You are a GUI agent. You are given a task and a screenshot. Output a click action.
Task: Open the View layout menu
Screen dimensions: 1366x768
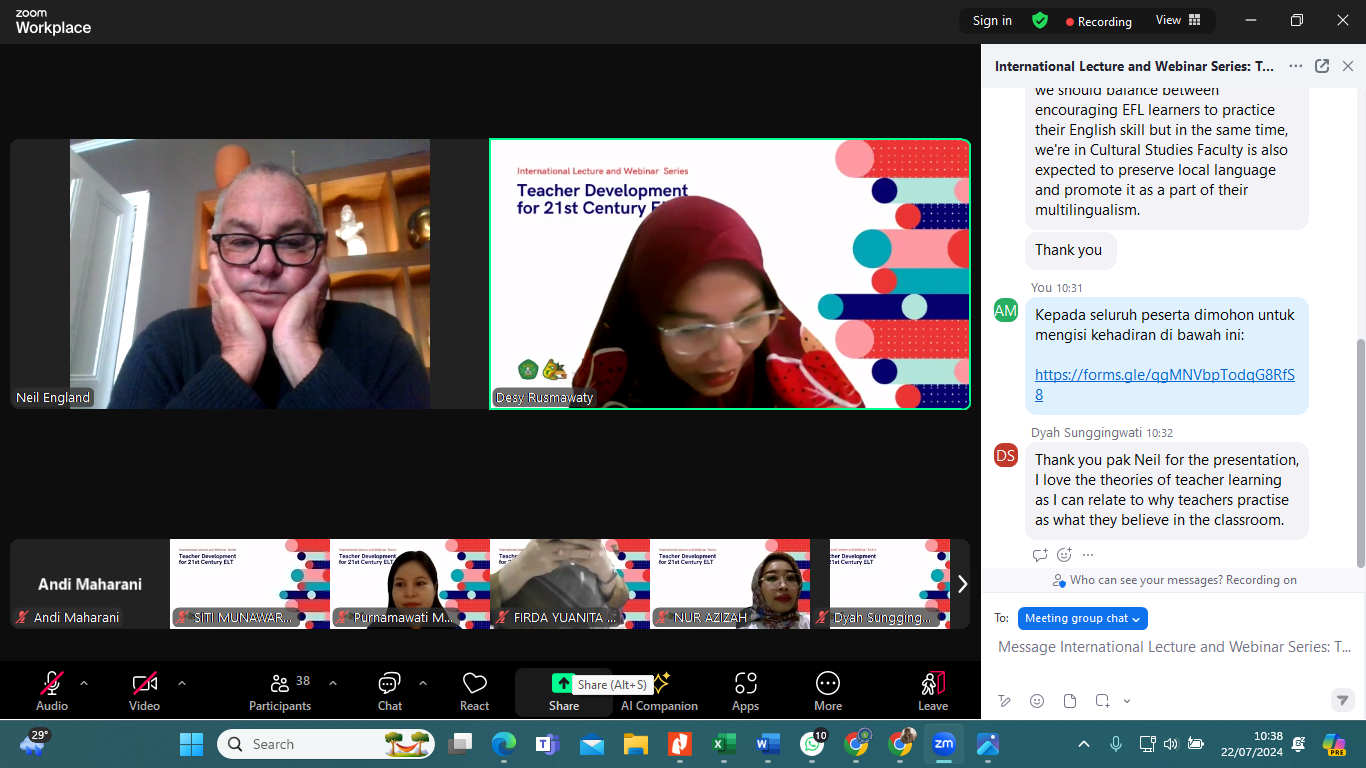[1178, 20]
